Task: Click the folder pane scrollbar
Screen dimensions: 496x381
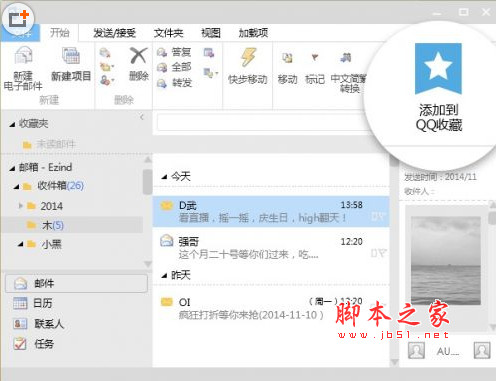Action: tap(147, 182)
